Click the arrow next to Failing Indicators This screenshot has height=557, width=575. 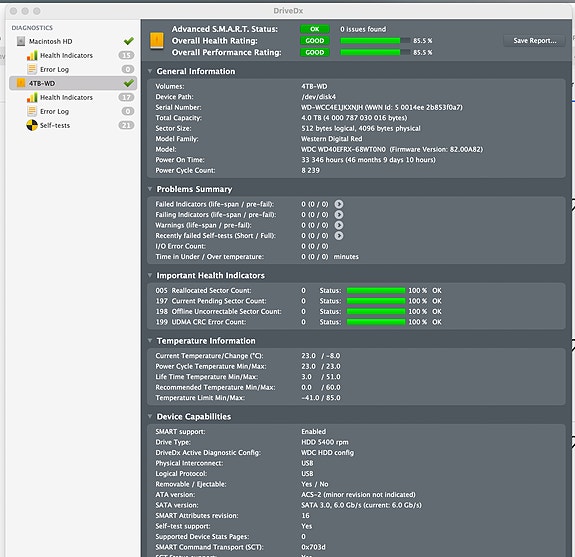click(x=339, y=215)
